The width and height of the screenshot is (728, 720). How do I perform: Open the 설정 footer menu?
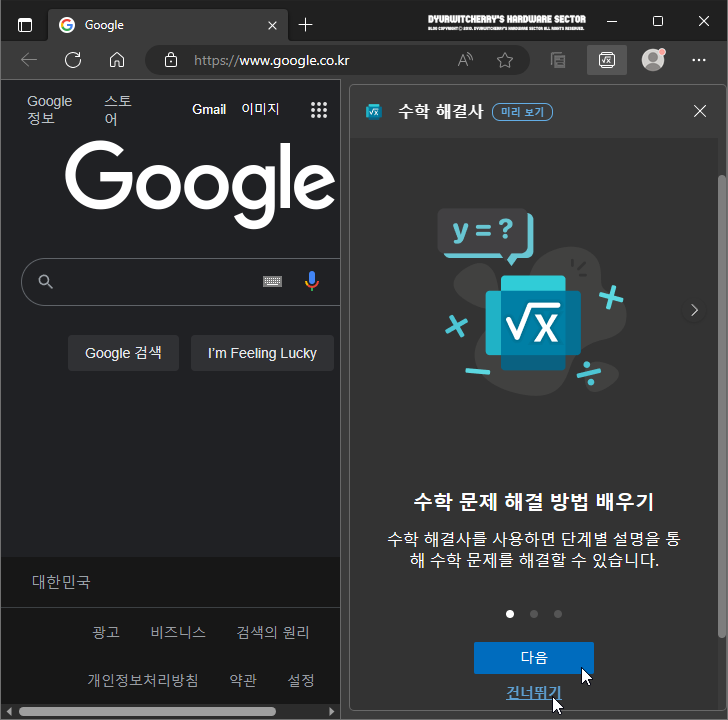[301, 680]
